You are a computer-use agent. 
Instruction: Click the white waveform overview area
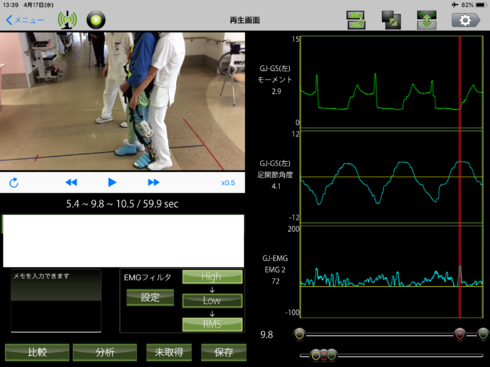point(123,241)
